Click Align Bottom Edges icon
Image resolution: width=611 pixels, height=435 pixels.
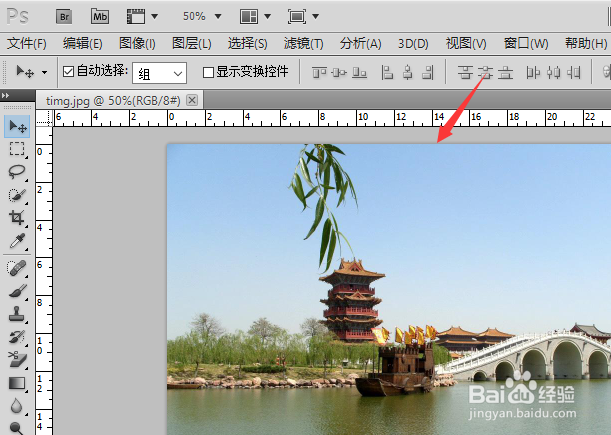pyautogui.click(x=359, y=72)
